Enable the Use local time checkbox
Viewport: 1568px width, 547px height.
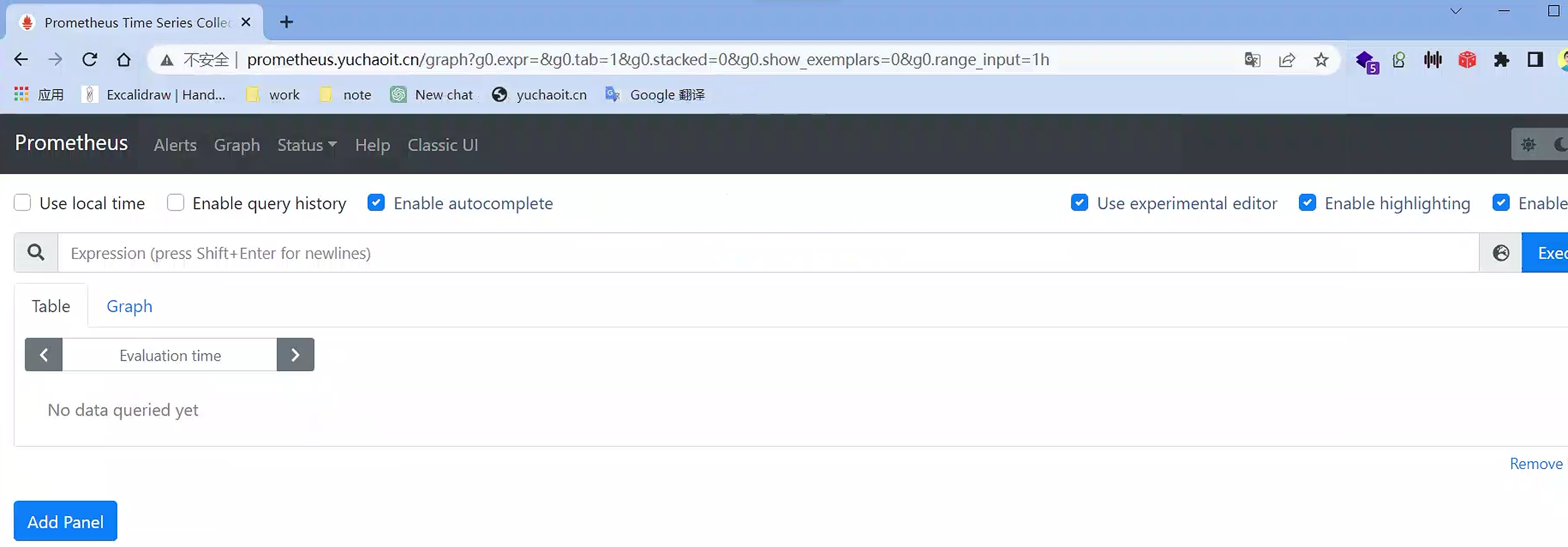click(23, 203)
